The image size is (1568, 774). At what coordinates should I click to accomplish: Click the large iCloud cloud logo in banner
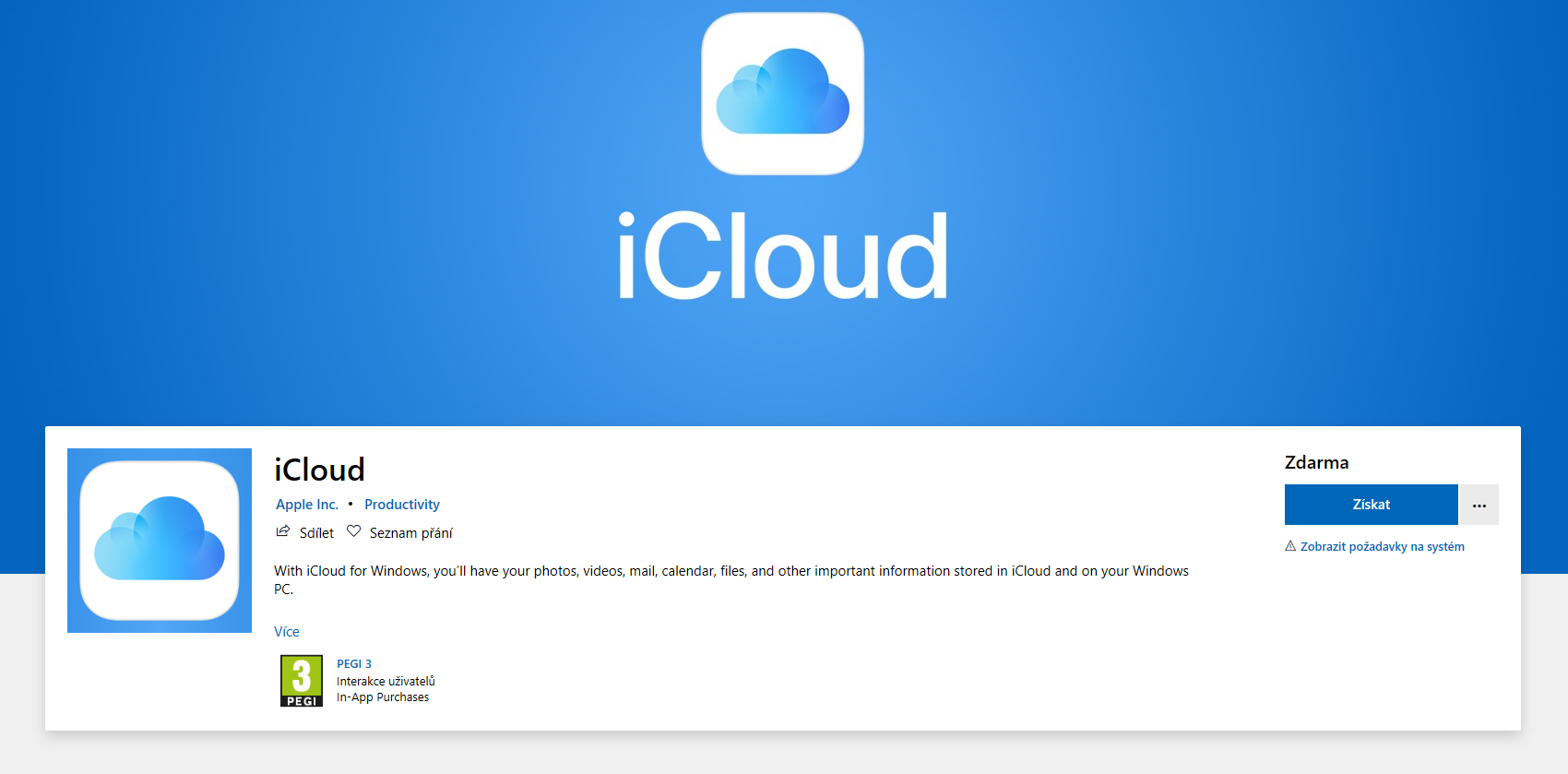point(782,93)
